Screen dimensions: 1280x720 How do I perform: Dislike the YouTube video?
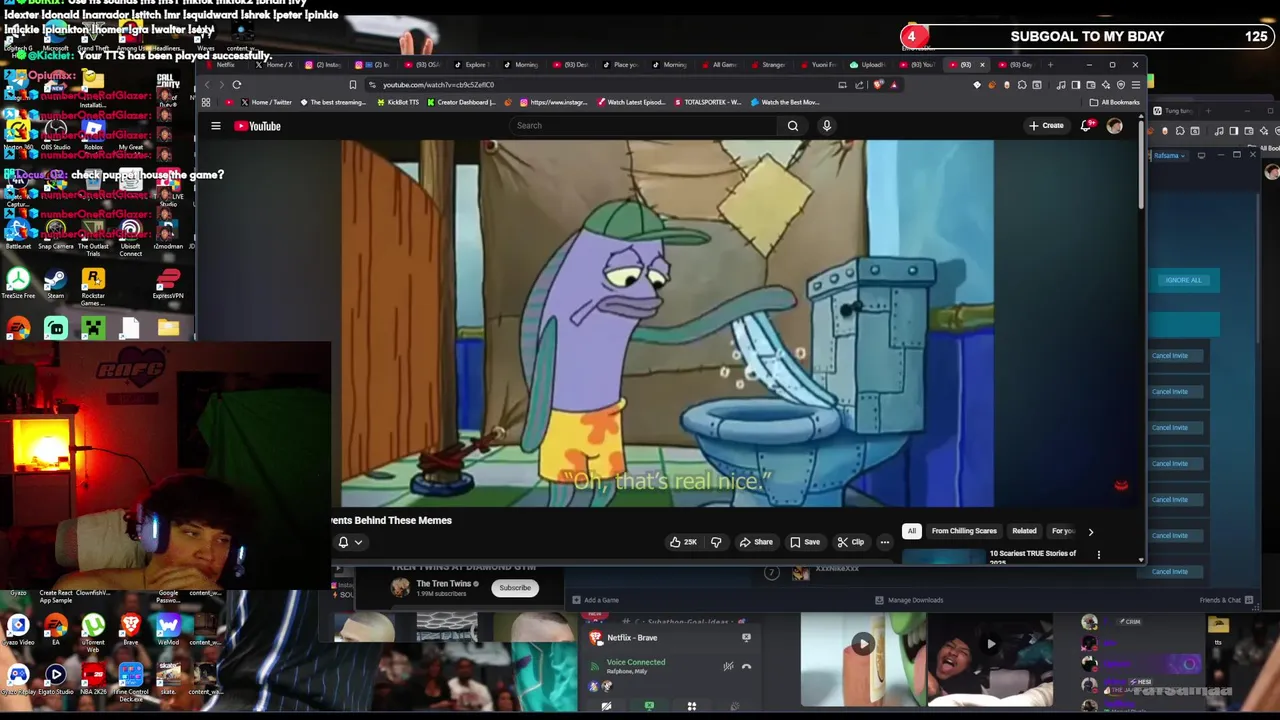(x=716, y=543)
